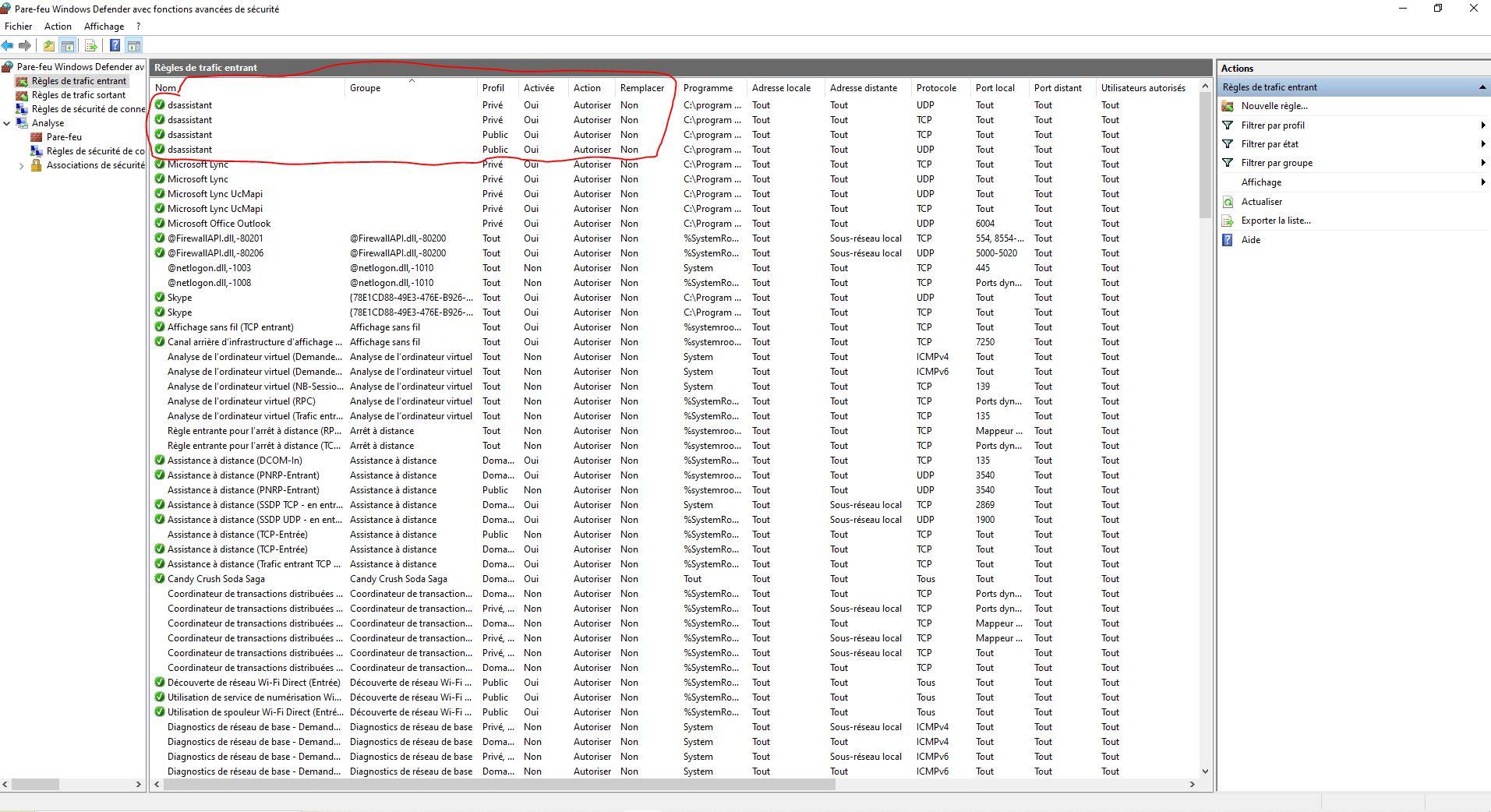1491x812 pixels.
Task: Click the tree pane horizontal scroll right arrow
Action: pyautogui.click(x=139, y=785)
